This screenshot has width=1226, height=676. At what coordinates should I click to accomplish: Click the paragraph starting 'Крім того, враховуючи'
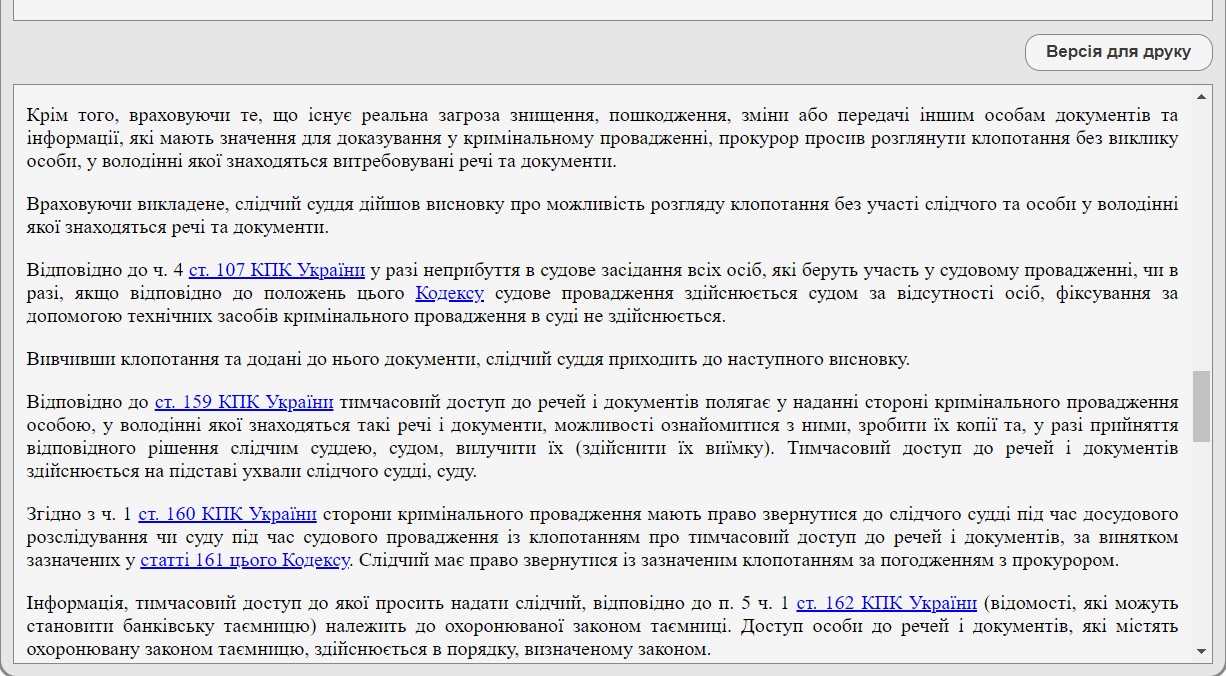600,137
